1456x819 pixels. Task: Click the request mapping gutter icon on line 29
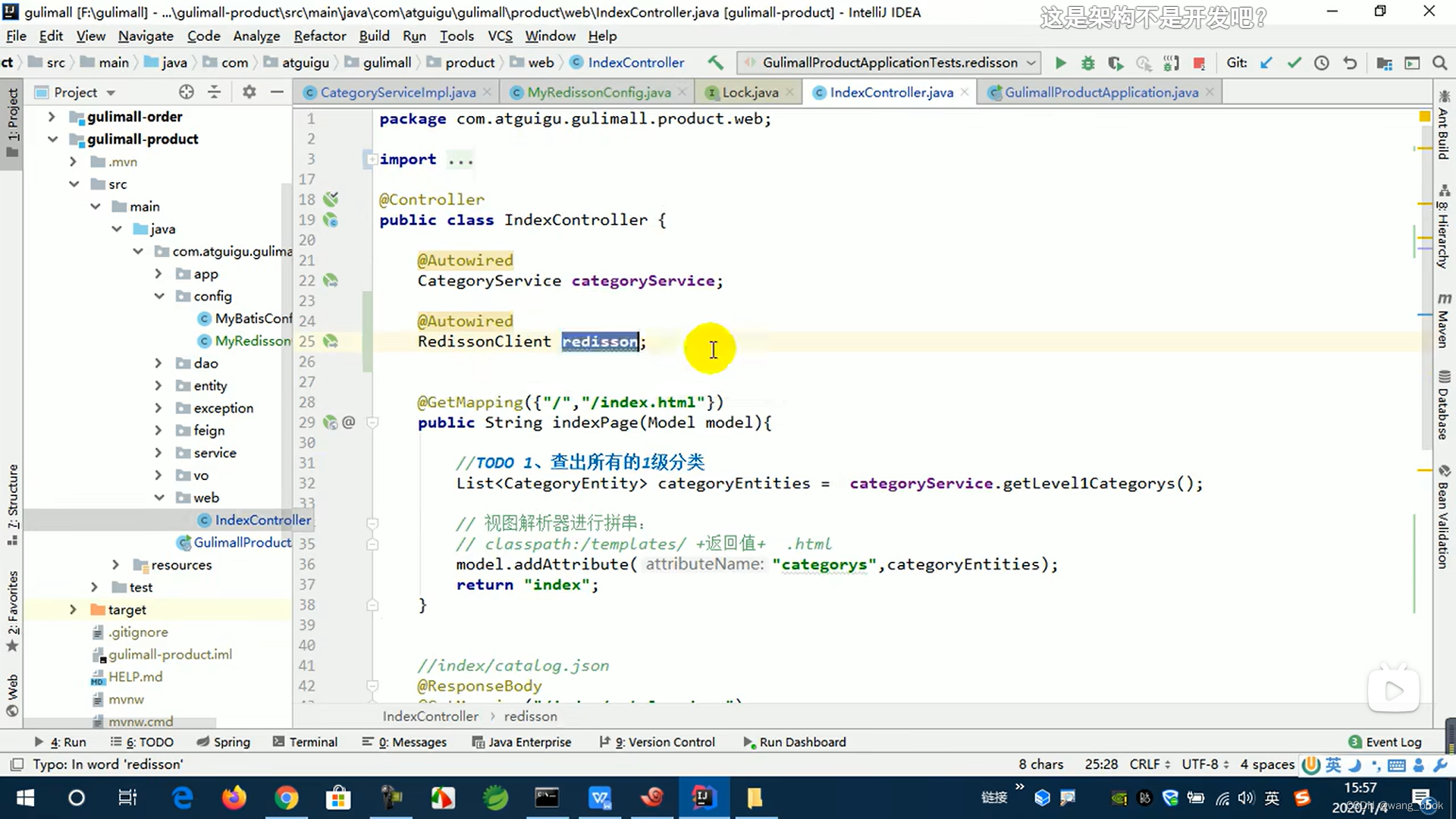[x=331, y=422]
